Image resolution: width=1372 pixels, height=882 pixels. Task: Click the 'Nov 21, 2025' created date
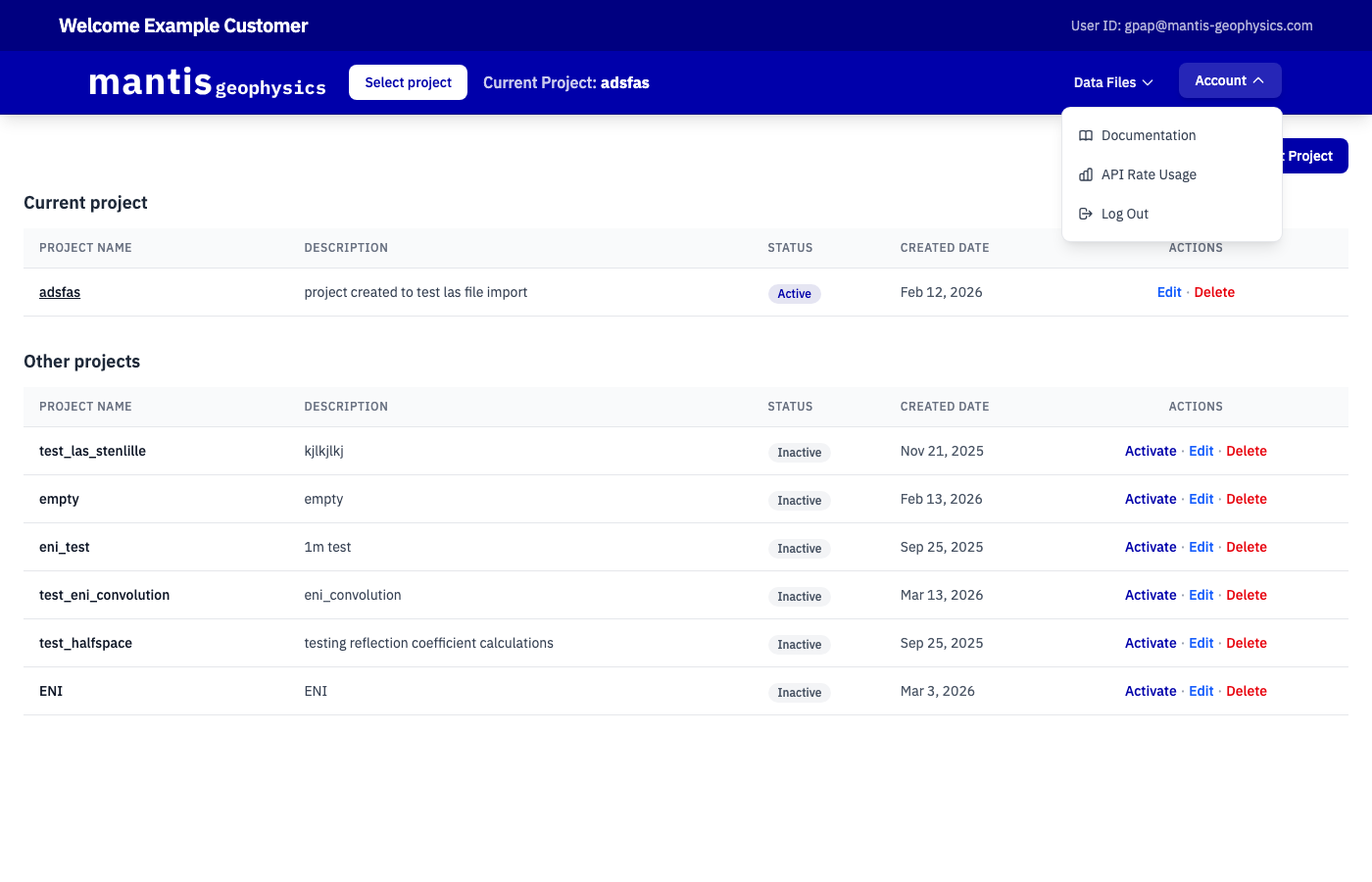942,451
